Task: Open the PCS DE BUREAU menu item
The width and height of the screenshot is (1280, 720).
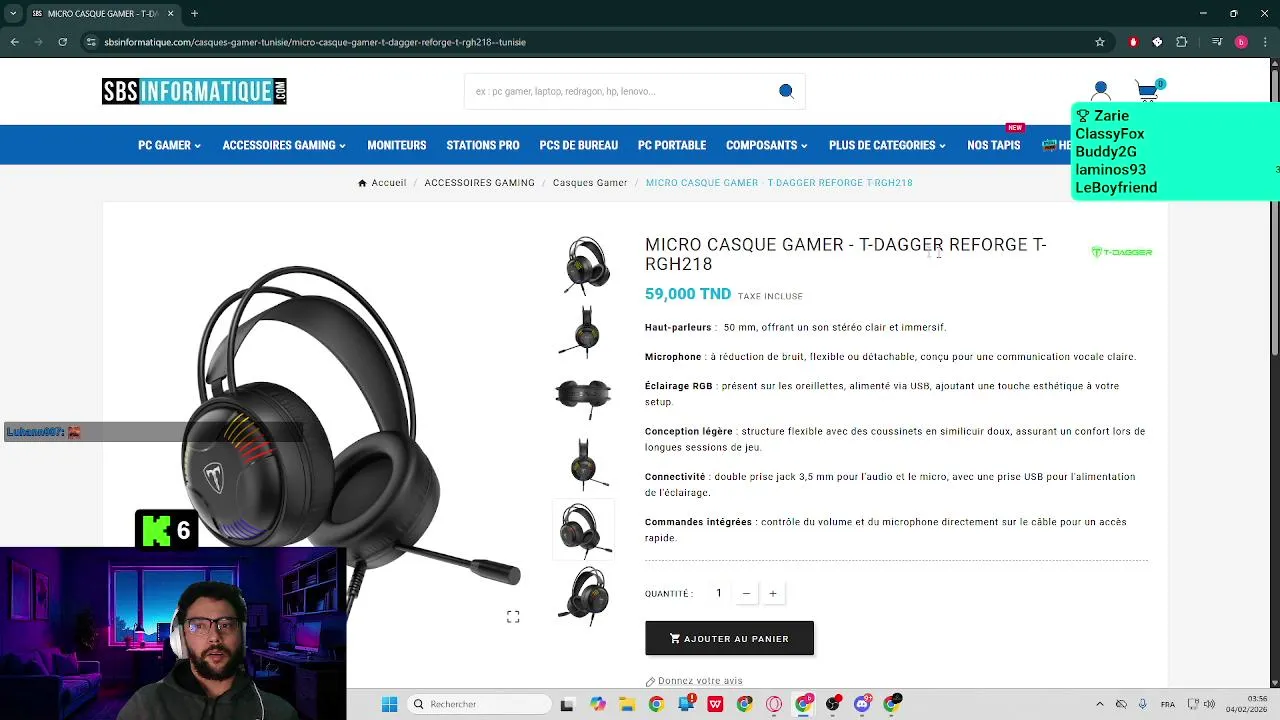Action: point(578,145)
